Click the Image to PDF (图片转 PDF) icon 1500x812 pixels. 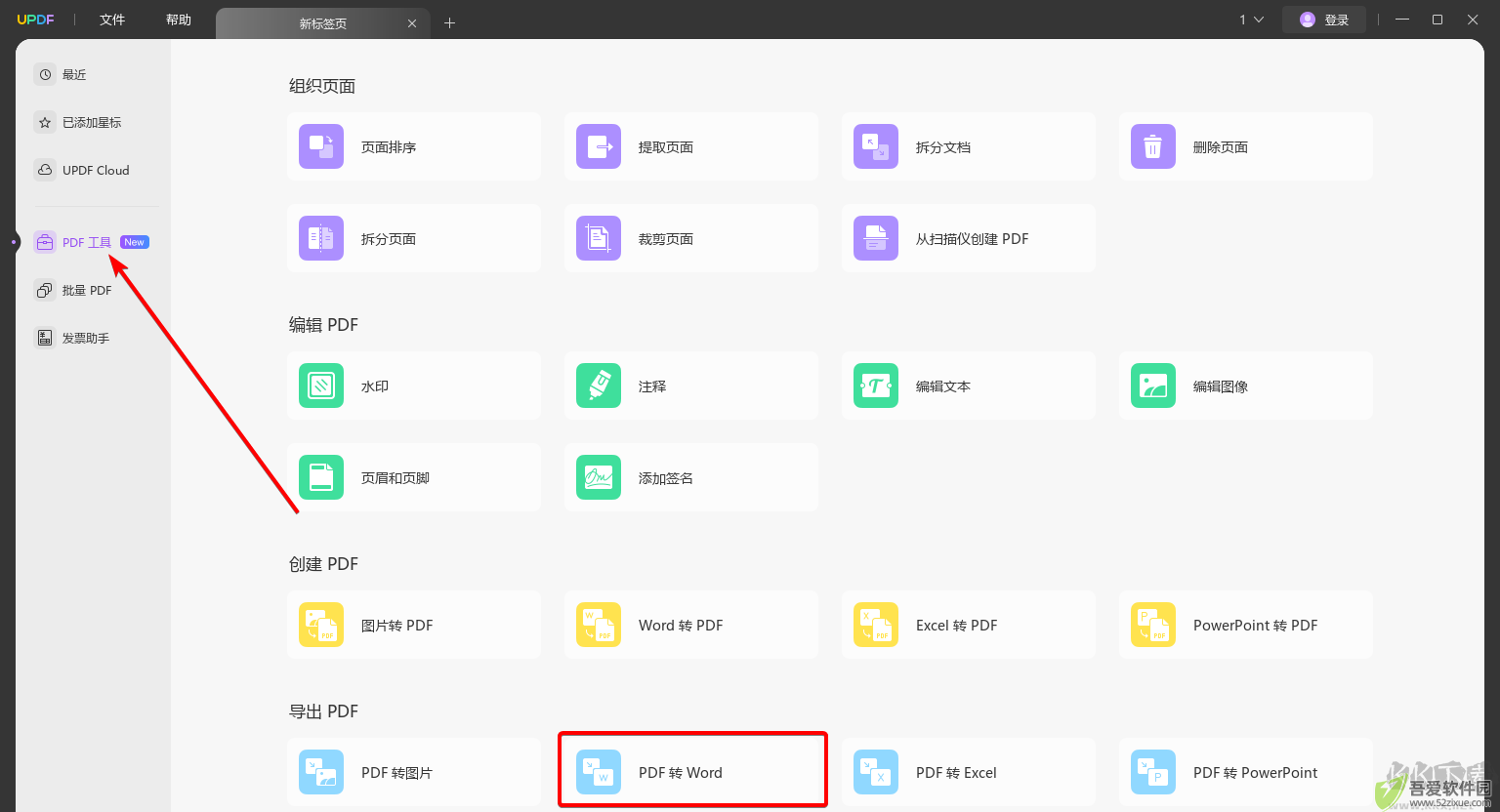tap(321, 625)
